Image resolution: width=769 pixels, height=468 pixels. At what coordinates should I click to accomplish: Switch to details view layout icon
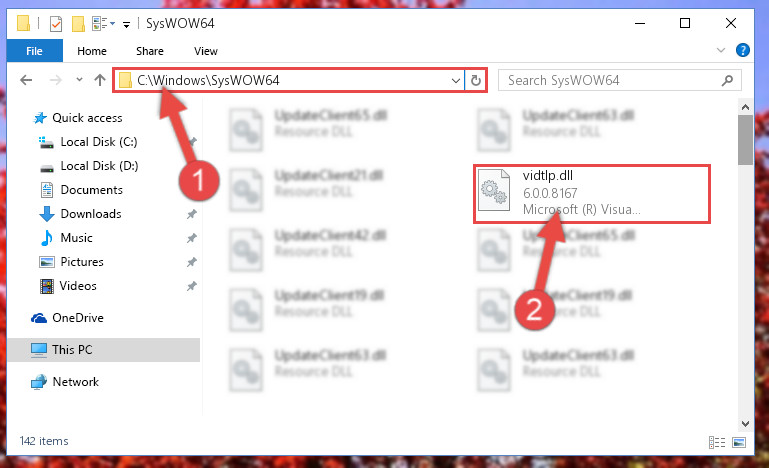coord(717,442)
